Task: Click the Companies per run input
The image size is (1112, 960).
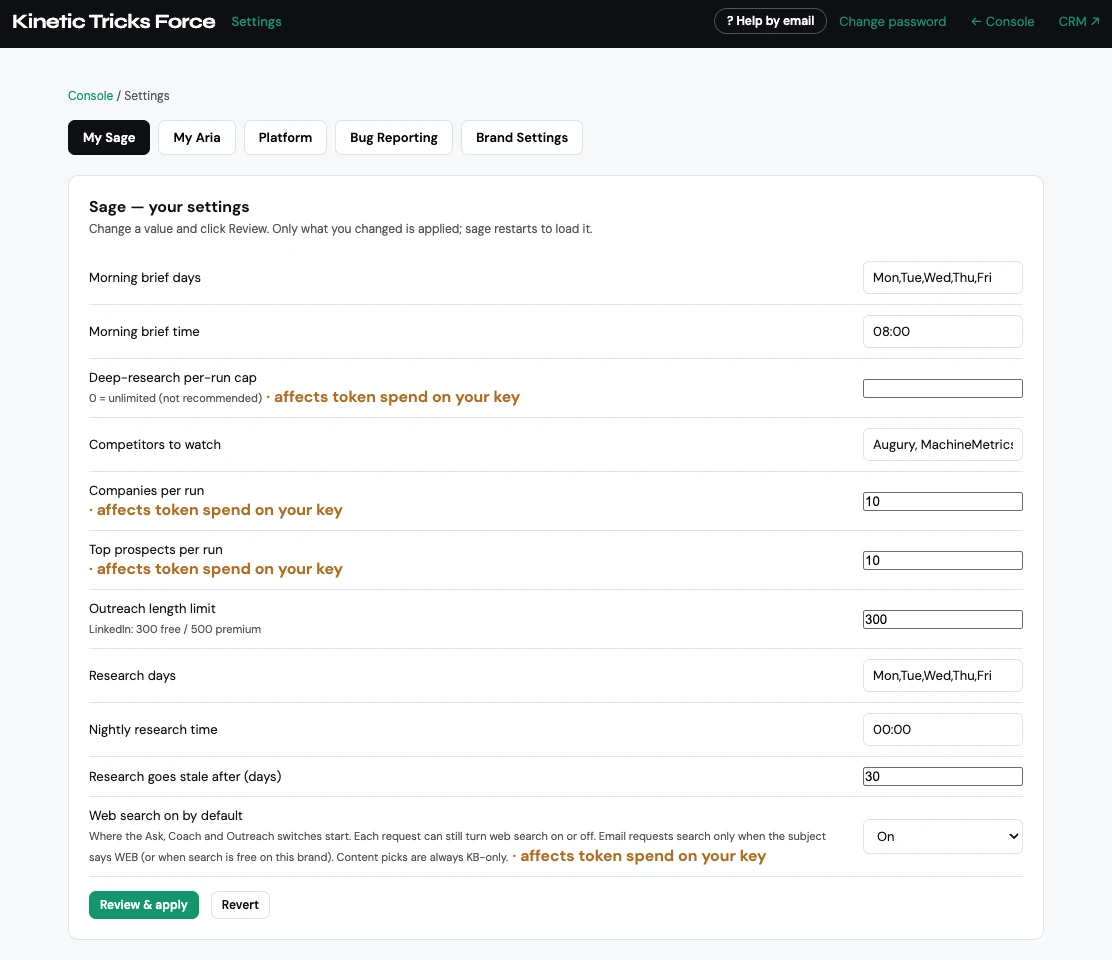Action: pos(943,501)
